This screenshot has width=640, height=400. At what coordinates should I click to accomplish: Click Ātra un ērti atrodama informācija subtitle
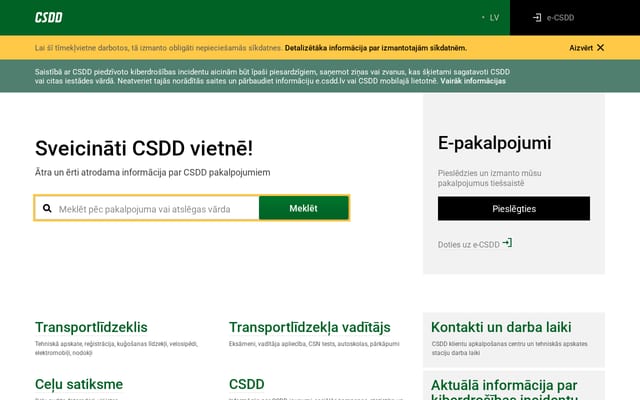(152, 172)
